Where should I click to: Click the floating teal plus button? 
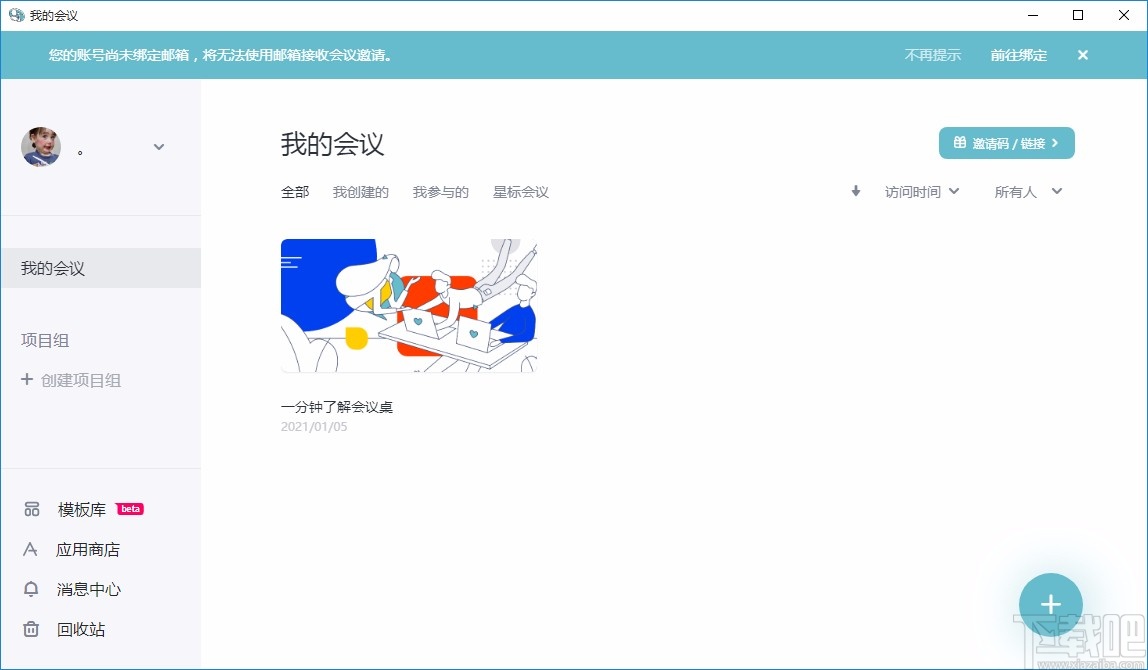(1050, 604)
